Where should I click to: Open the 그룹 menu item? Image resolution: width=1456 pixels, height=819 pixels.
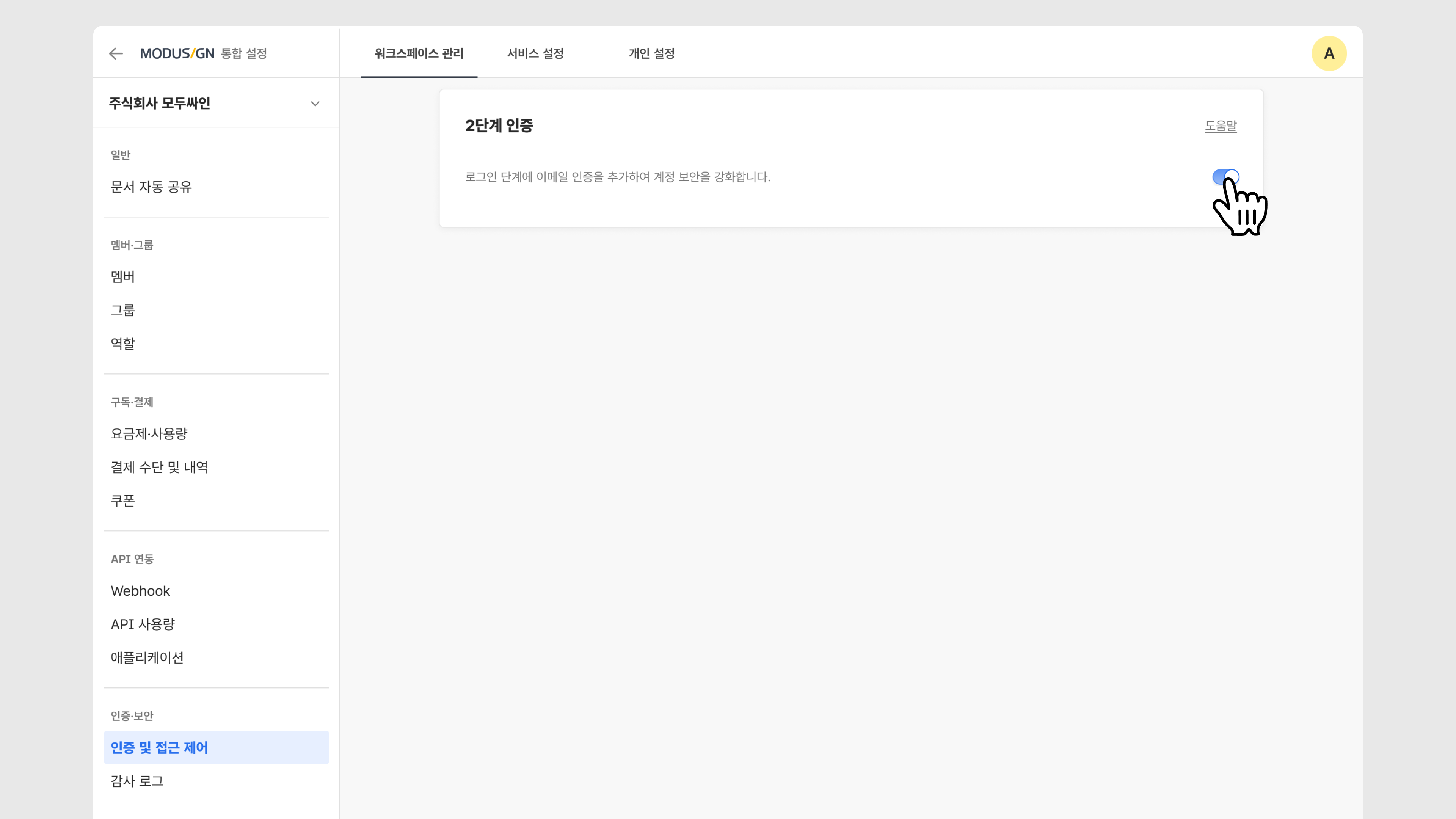[122, 310]
